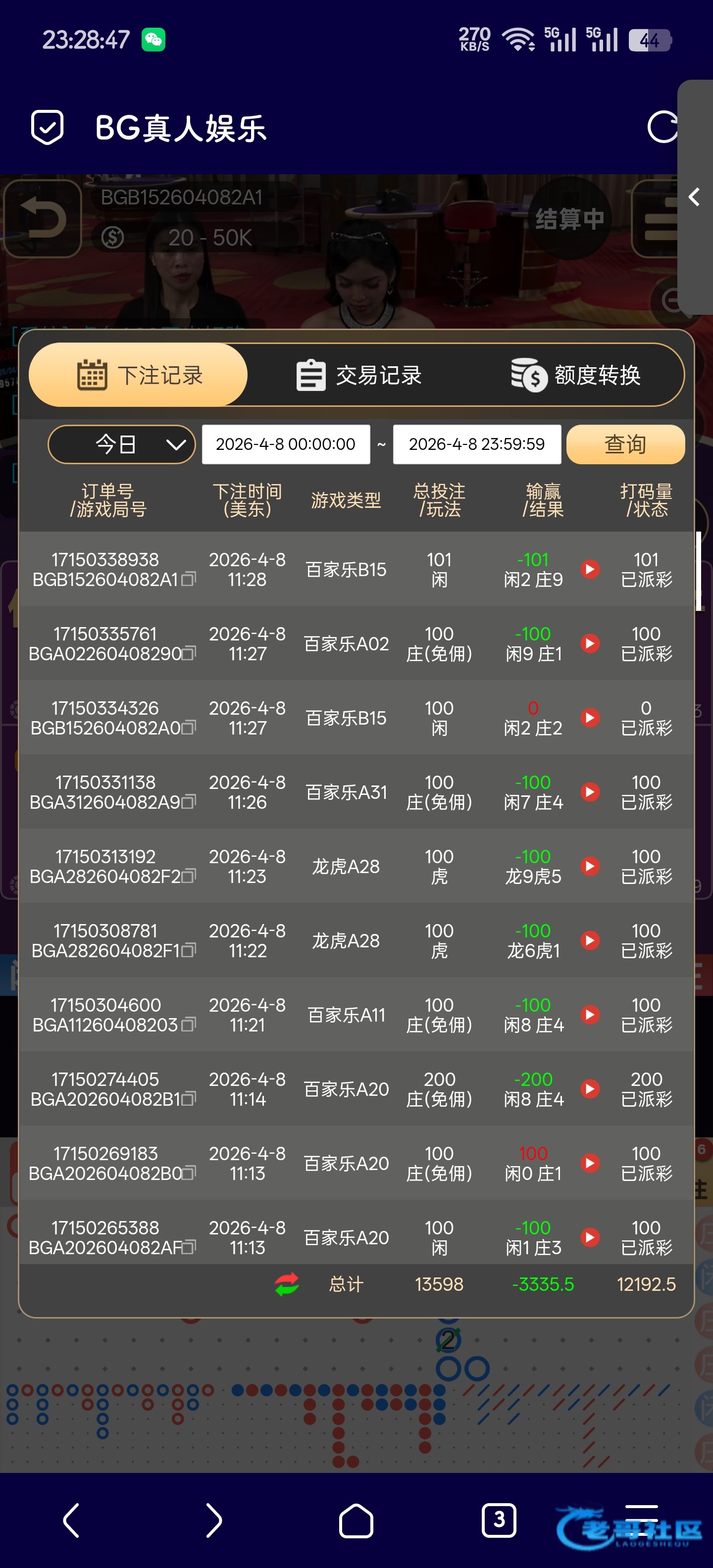Open the browser menu icon in bottom bar
The image size is (713, 1568).
[x=642, y=1520]
